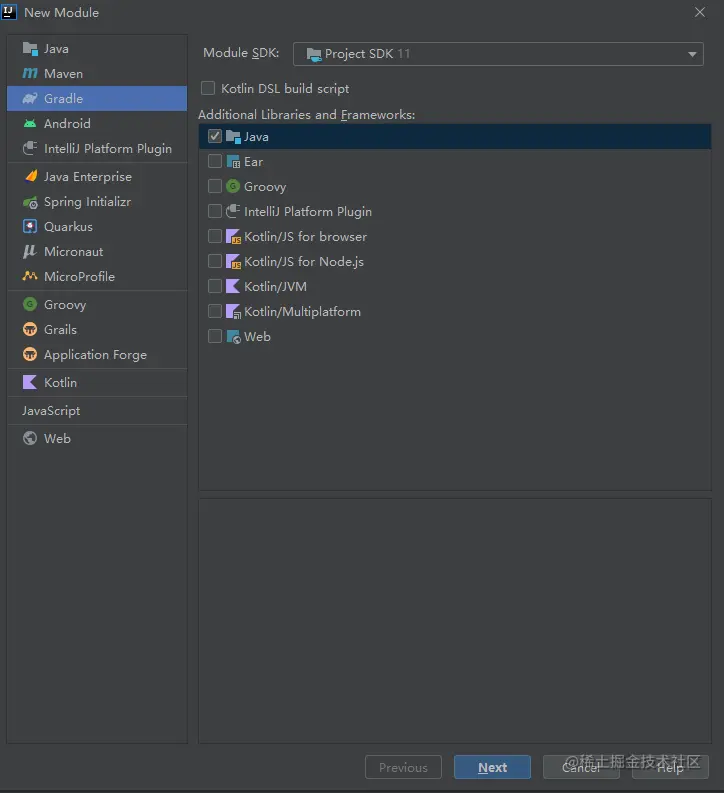Viewport: 724px width, 793px height.
Task: Check the Ear framework checkbox
Action: coord(215,161)
